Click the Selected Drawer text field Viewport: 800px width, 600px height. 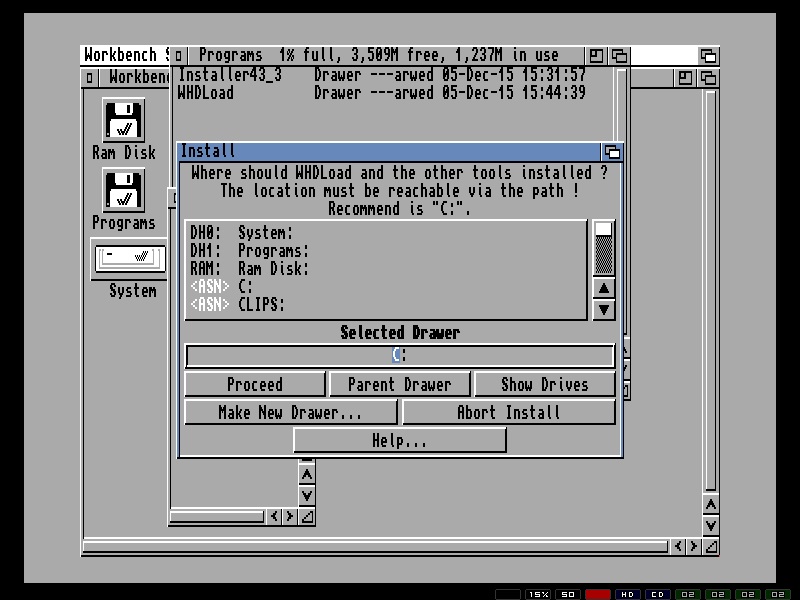pos(400,356)
